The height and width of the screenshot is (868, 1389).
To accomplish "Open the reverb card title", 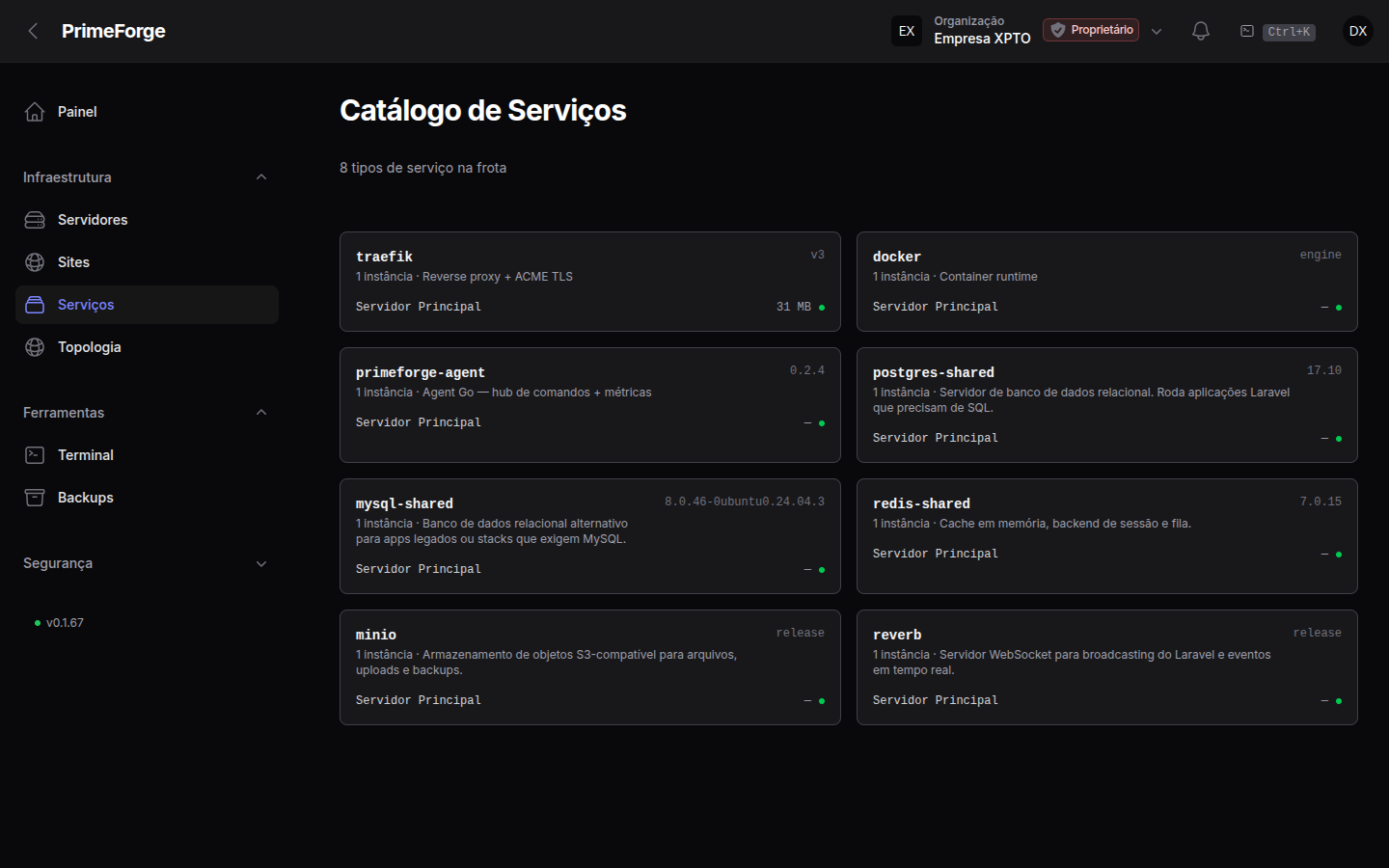I will [897, 635].
